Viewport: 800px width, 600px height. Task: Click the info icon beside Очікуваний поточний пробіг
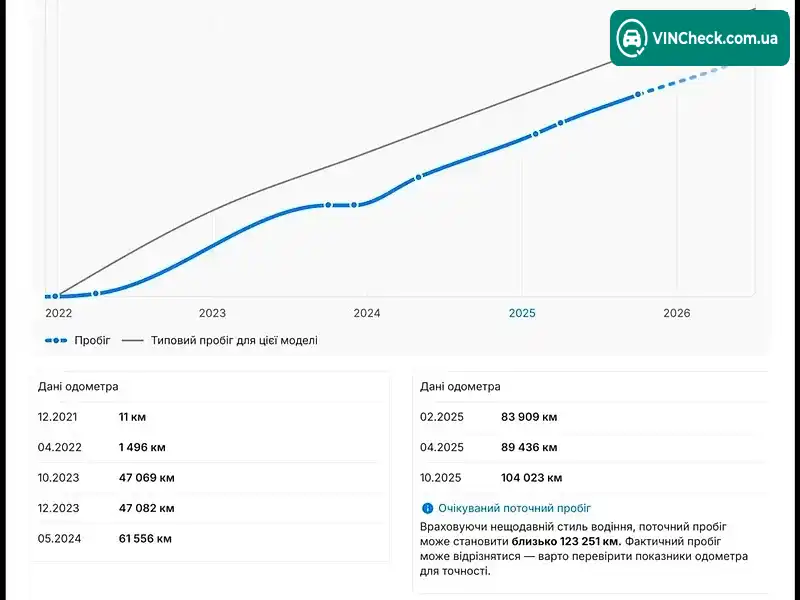(427, 508)
